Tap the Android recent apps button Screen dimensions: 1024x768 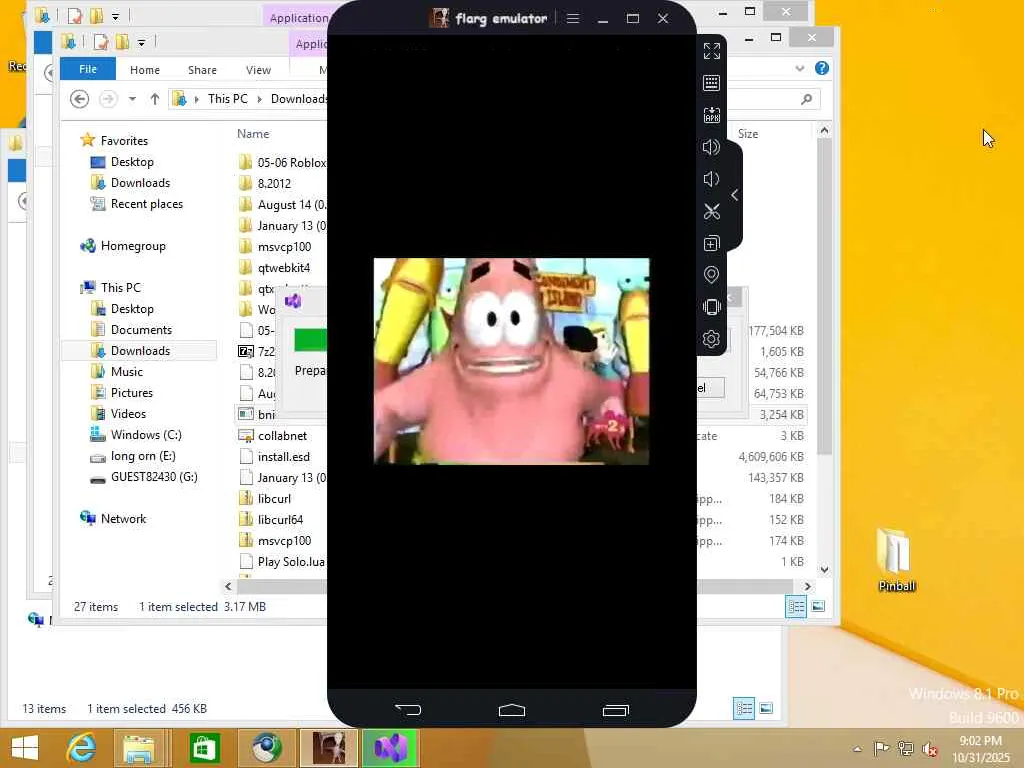point(615,710)
